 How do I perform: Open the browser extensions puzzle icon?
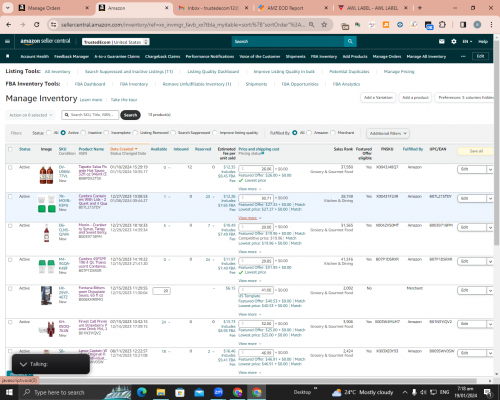442,25
